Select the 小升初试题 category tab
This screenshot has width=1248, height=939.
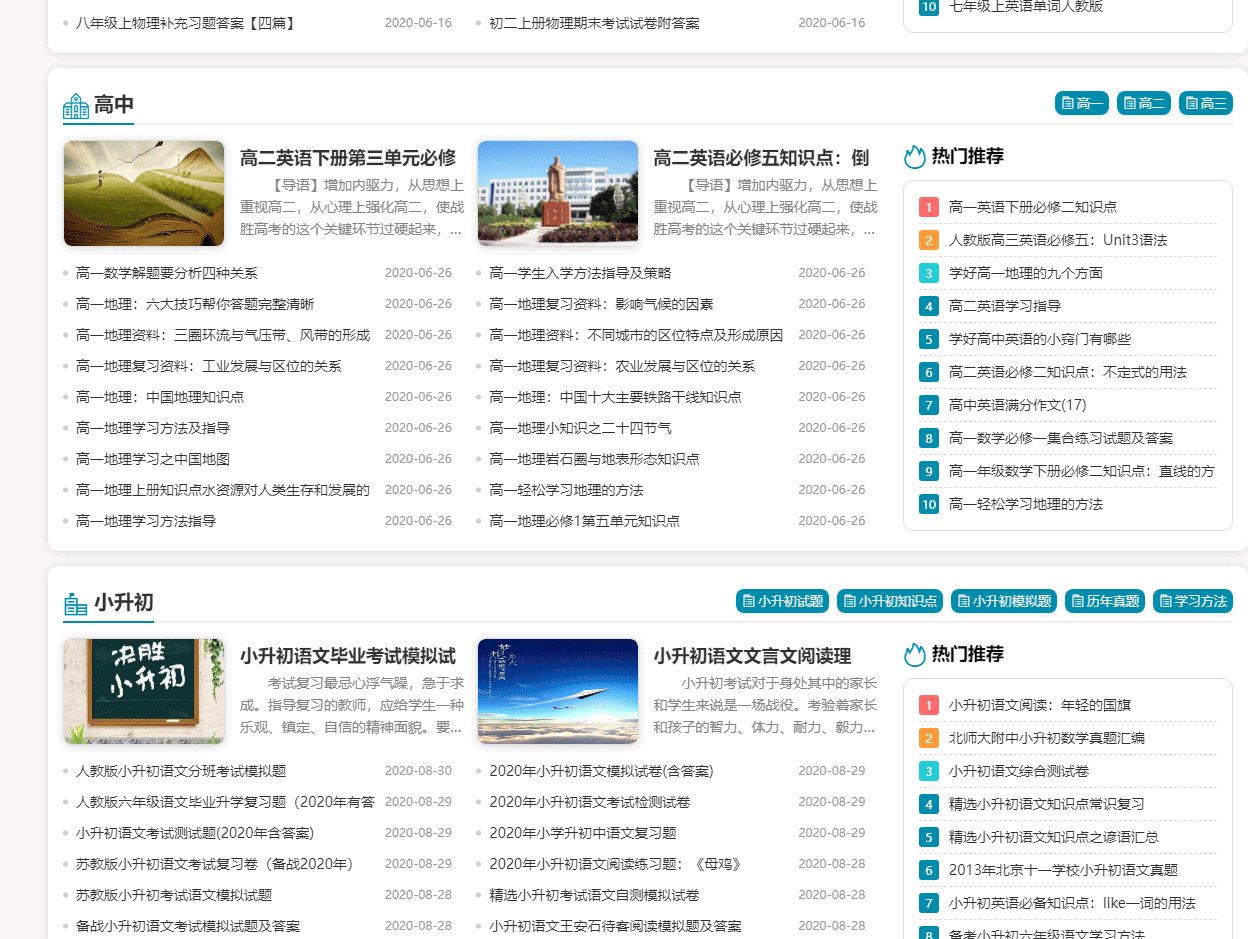point(782,601)
